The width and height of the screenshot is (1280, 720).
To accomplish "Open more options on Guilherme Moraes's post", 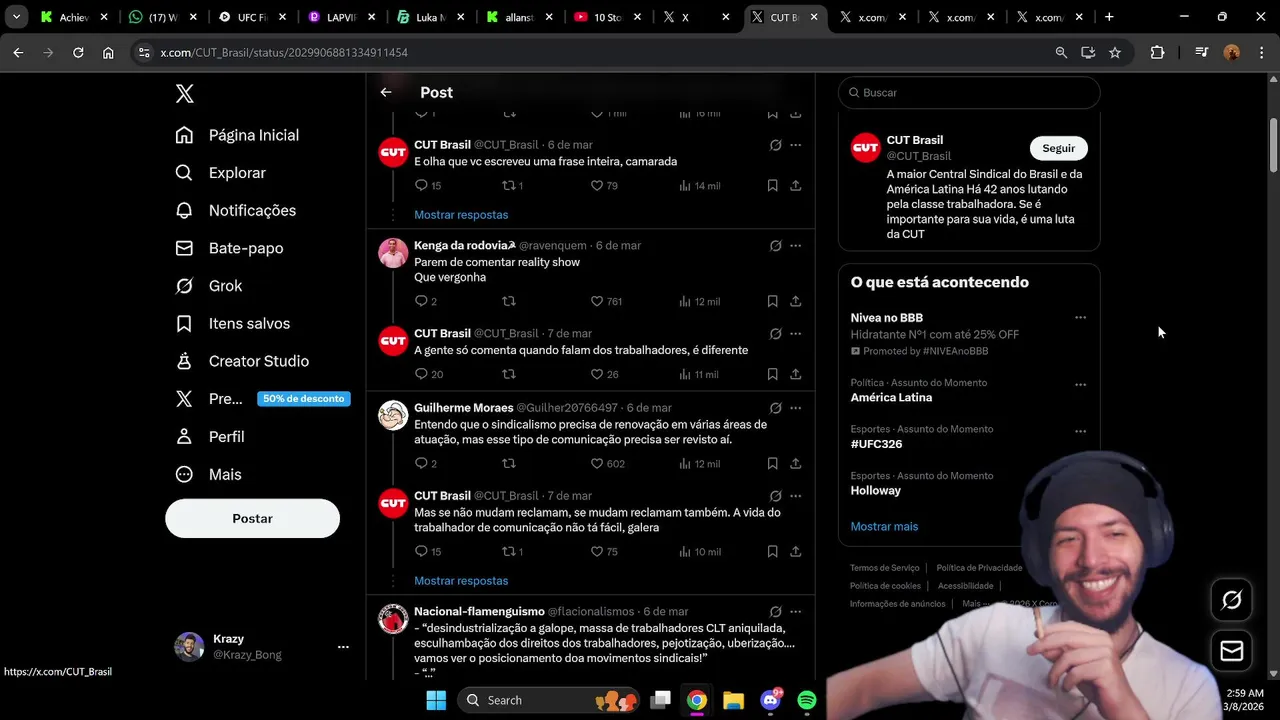I will coord(796,408).
